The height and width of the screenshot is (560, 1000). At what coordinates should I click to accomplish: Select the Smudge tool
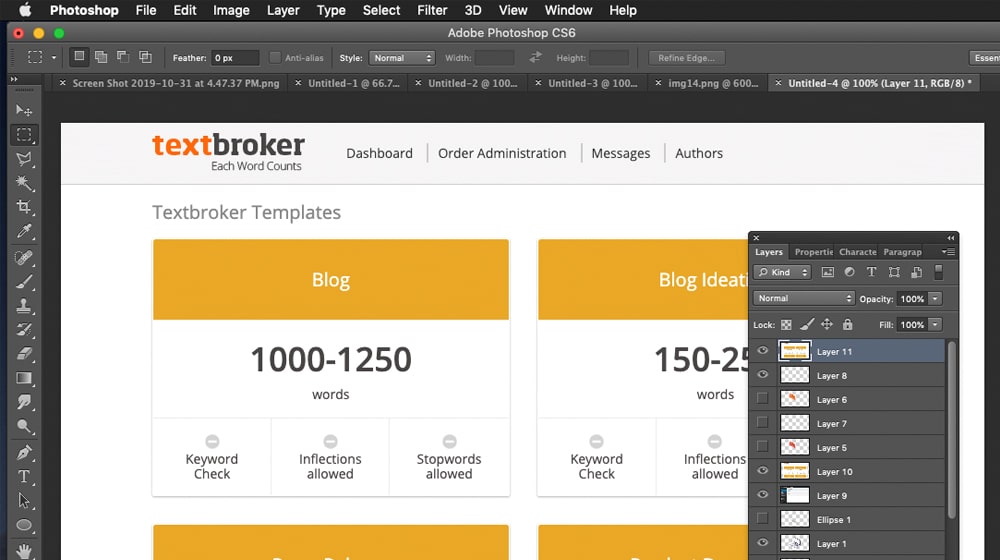tap(24, 402)
